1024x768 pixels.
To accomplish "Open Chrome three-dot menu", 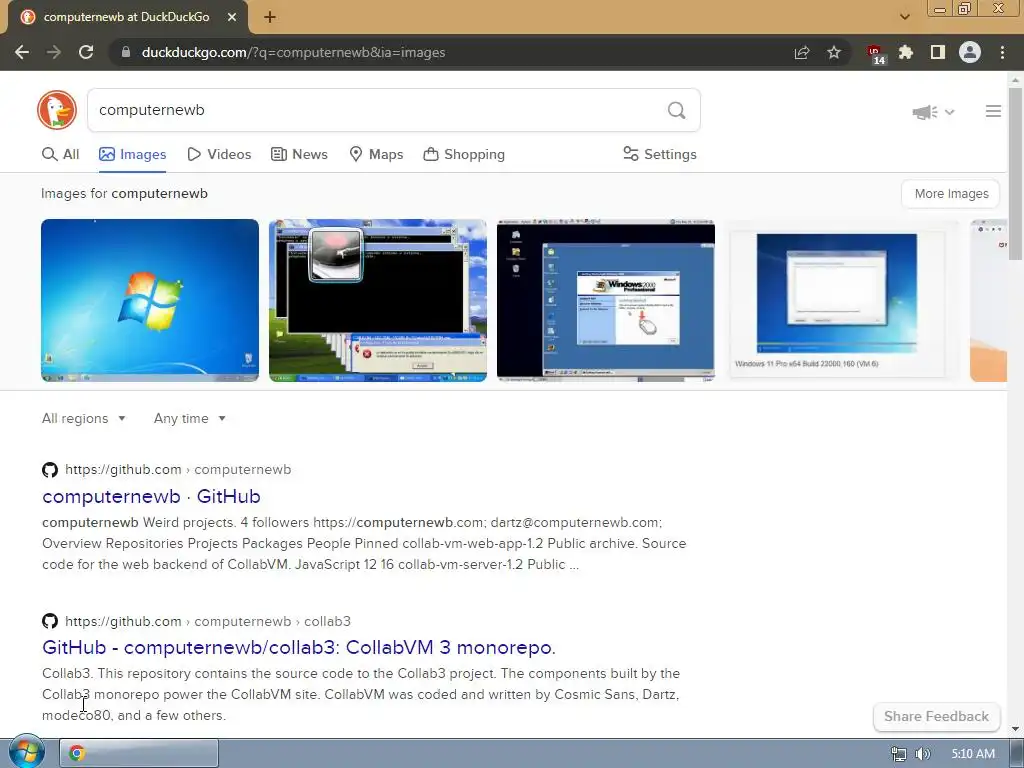I will pos(1002,52).
